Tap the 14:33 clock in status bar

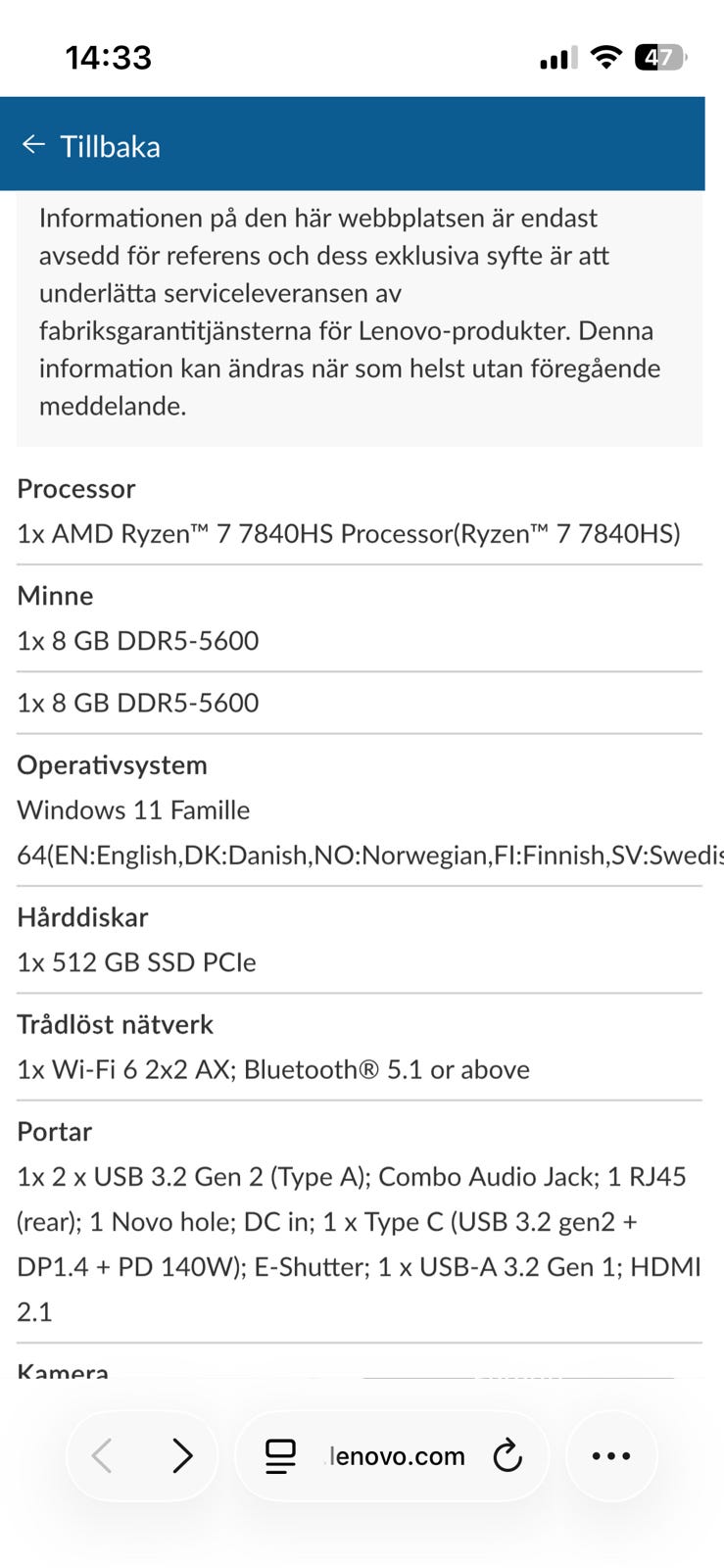pos(109,58)
